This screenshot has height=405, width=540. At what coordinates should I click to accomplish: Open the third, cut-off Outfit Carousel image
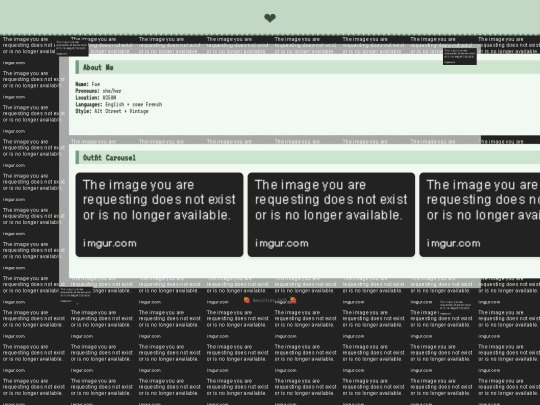pyautogui.click(x=480, y=215)
